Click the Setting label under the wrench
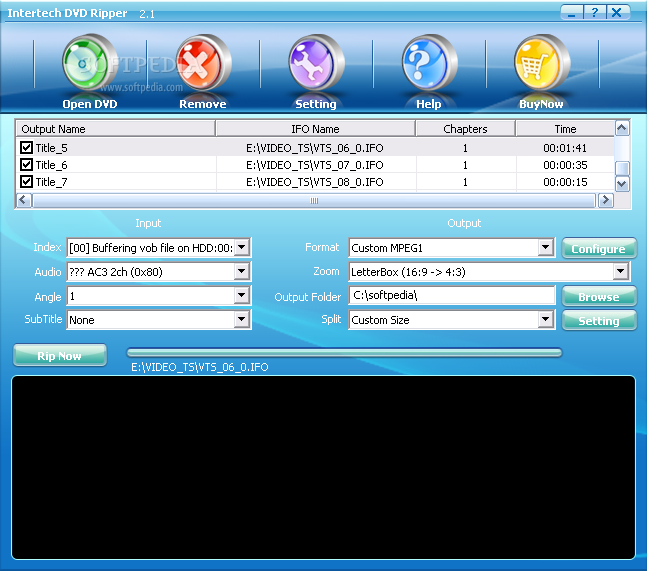This screenshot has height=571, width=647. pos(316,104)
